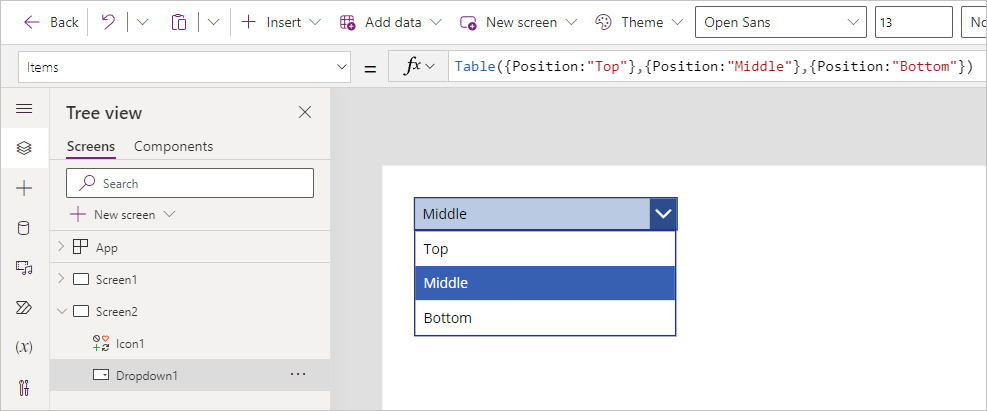The height and width of the screenshot is (411, 987).
Task: Click the Insert plus icon in left rail
Action: 24,188
